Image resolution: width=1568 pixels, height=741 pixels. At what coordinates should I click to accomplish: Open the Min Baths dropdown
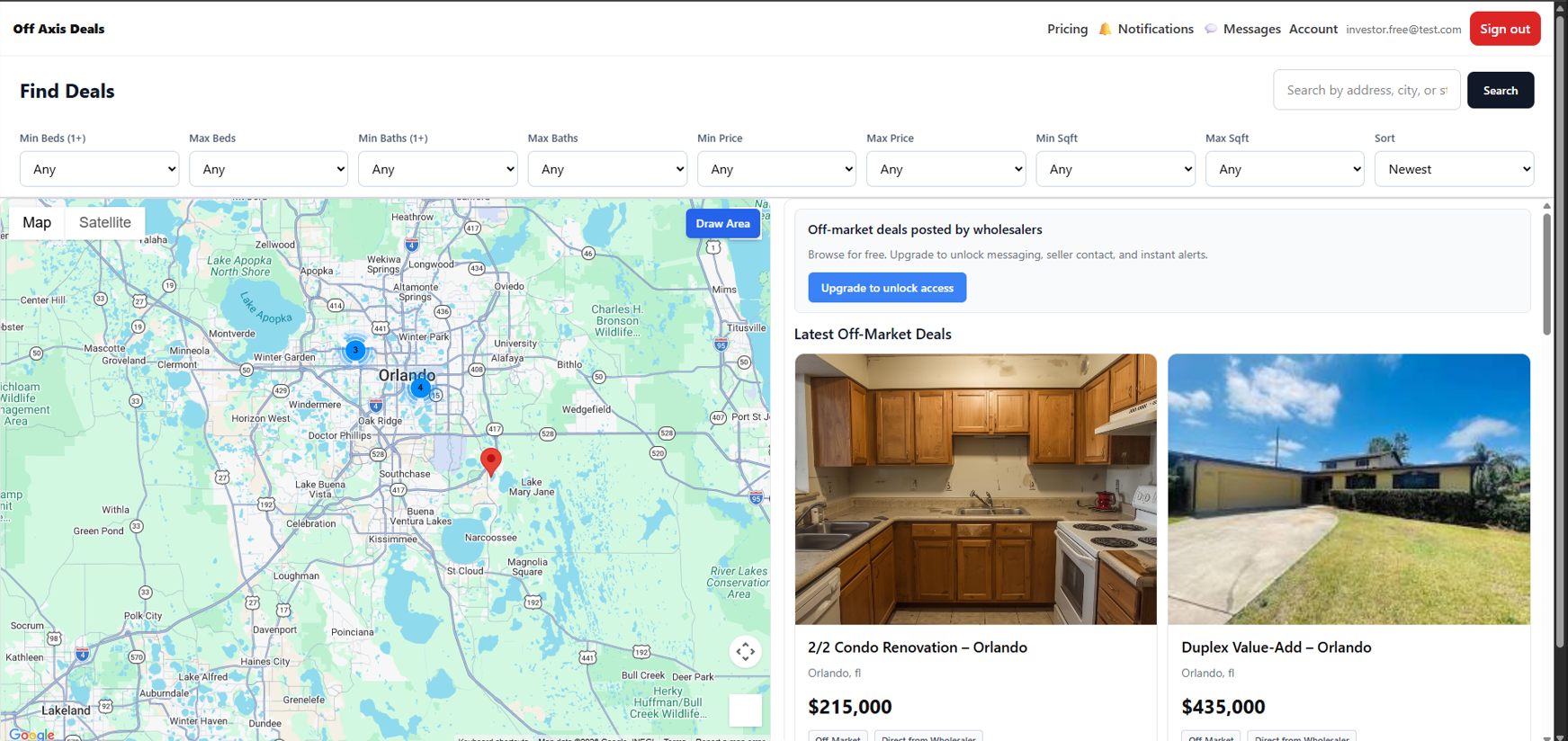pos(437,169)
